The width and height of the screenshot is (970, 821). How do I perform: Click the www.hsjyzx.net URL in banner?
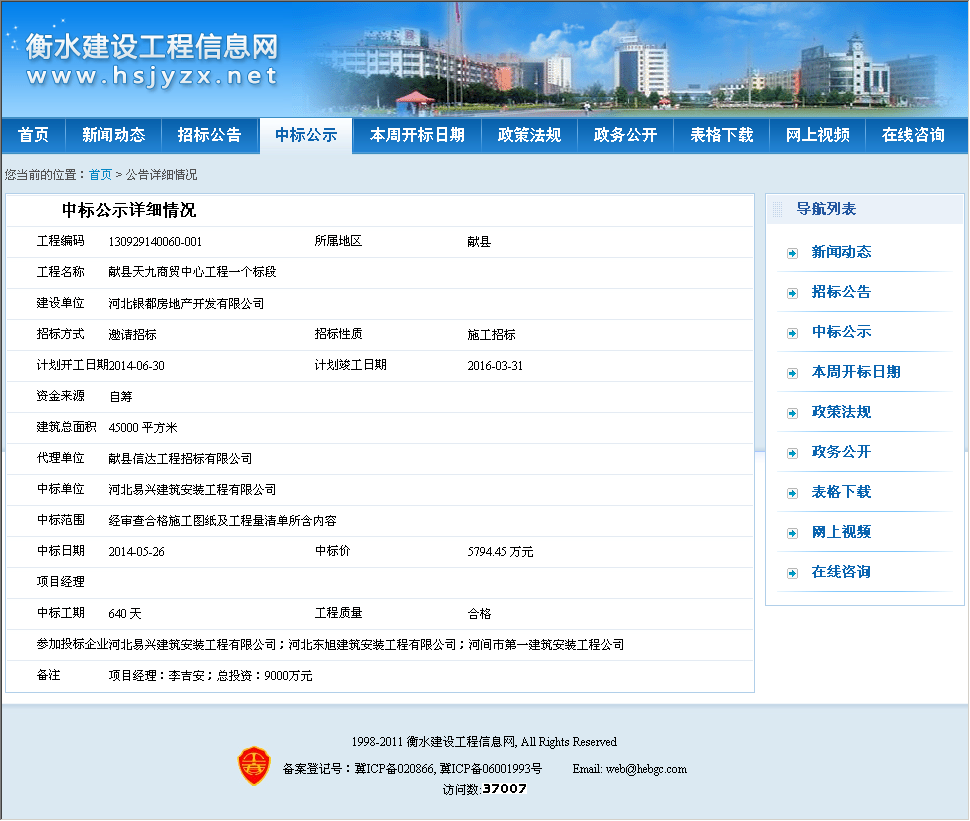(152, 77)
